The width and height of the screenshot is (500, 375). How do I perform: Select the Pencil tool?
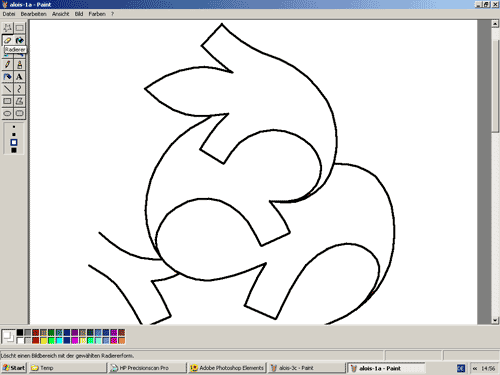pos(7,65)
